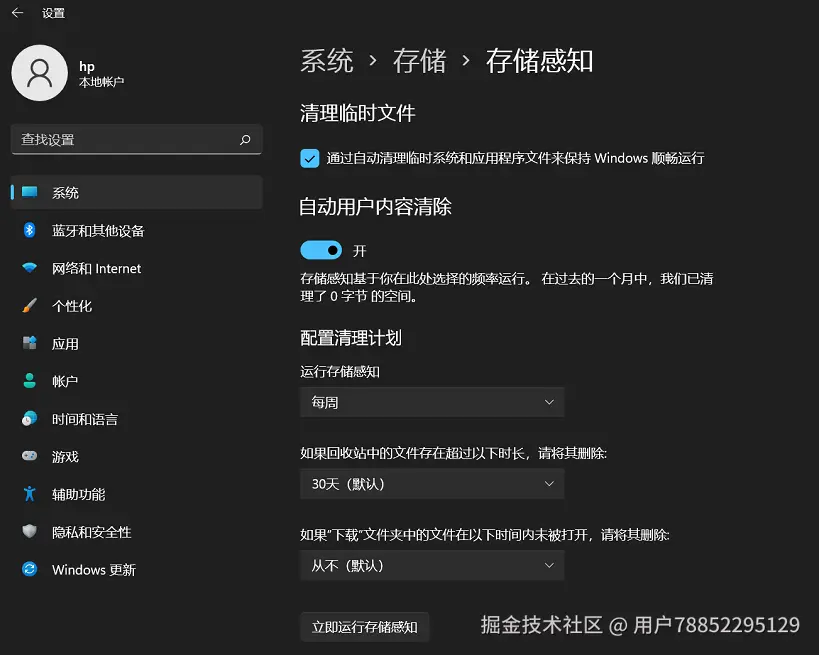Click the 系统 monitor icon

tap(29, 192)
